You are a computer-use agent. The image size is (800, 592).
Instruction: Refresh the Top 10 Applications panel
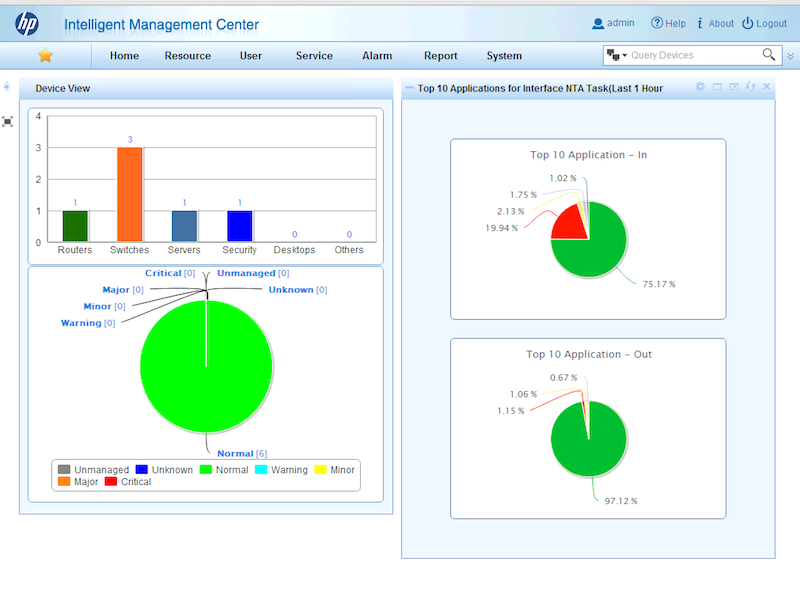pos(750,87)
